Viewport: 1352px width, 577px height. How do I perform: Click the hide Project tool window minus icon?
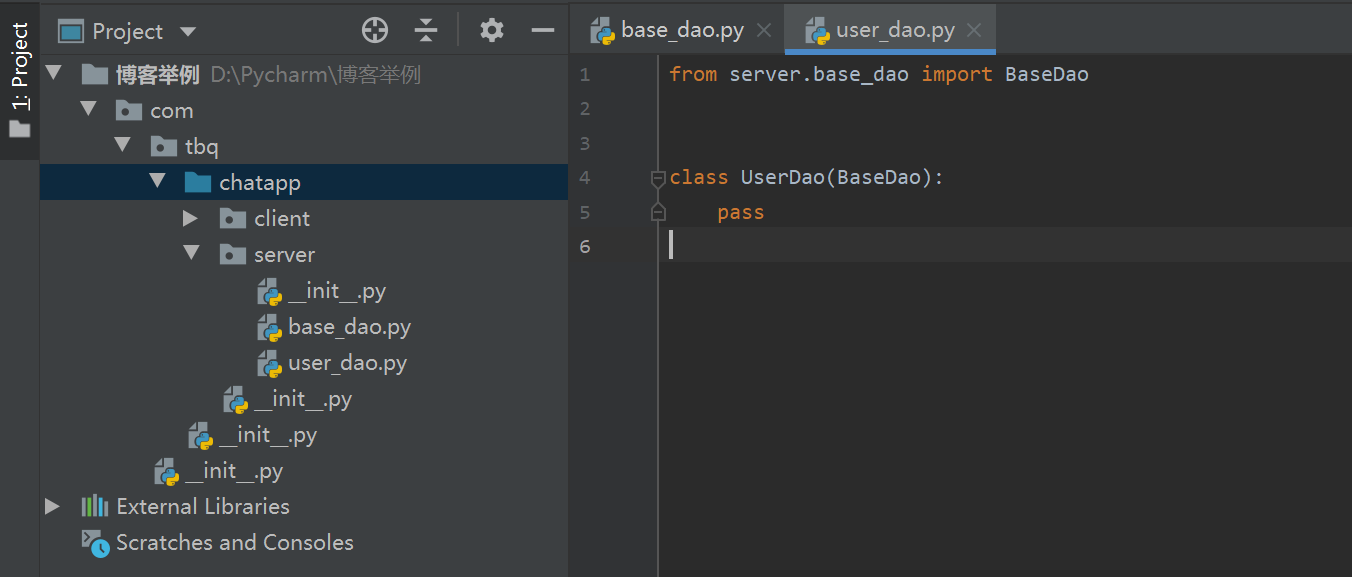pos(542,30)
